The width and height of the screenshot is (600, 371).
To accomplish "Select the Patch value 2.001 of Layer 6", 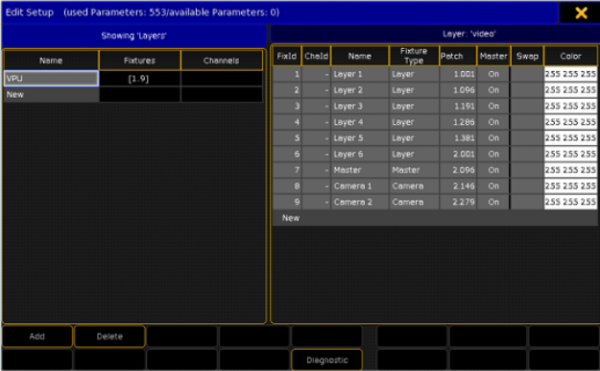I will (458, 154).
